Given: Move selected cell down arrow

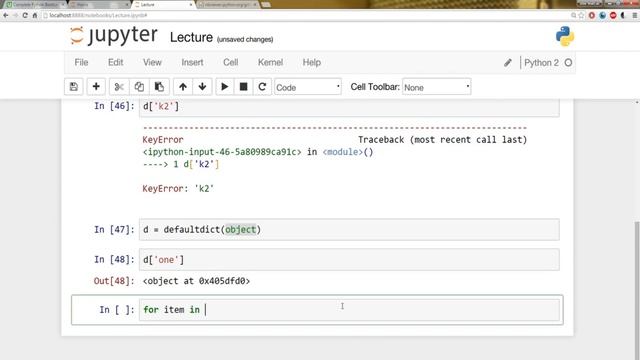Looking at the screenshot, I should point(202,87).
